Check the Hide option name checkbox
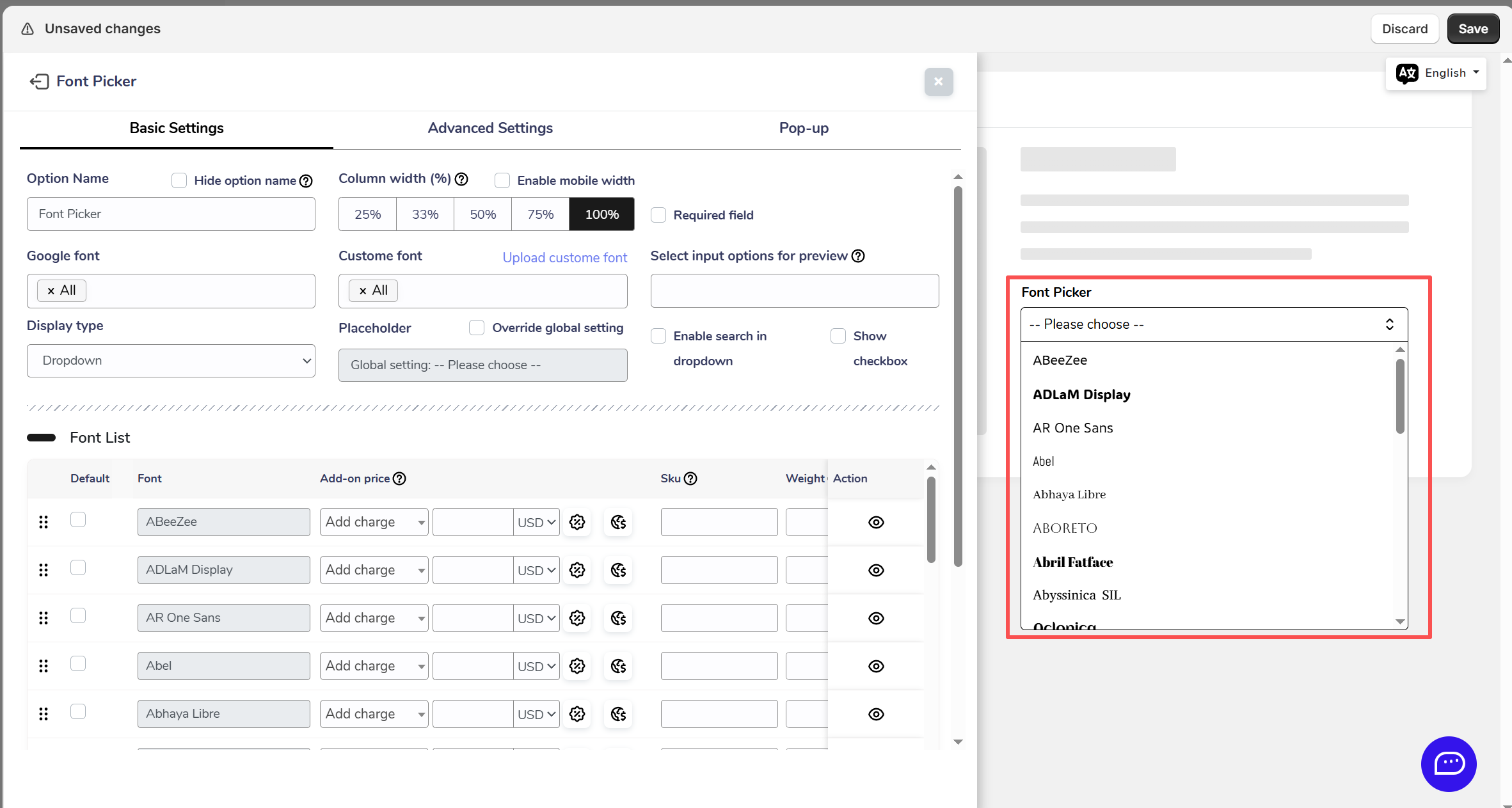The height and width of the screenshot is (808, 1512). tap(179, 180)
